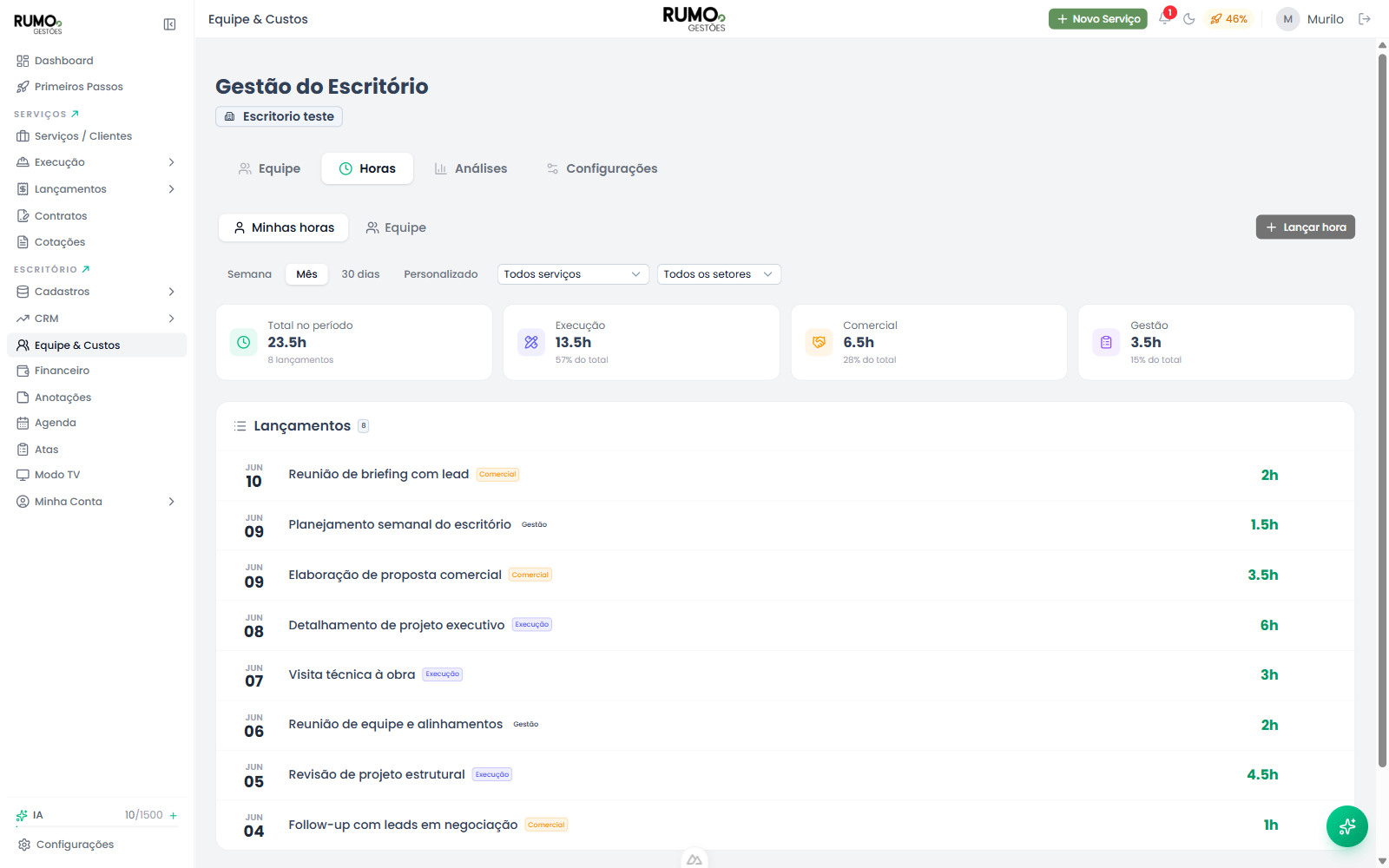Click the IA sparkle icon in sidebar
Viewport: 1389px width, 868px height.
(22, 816)
